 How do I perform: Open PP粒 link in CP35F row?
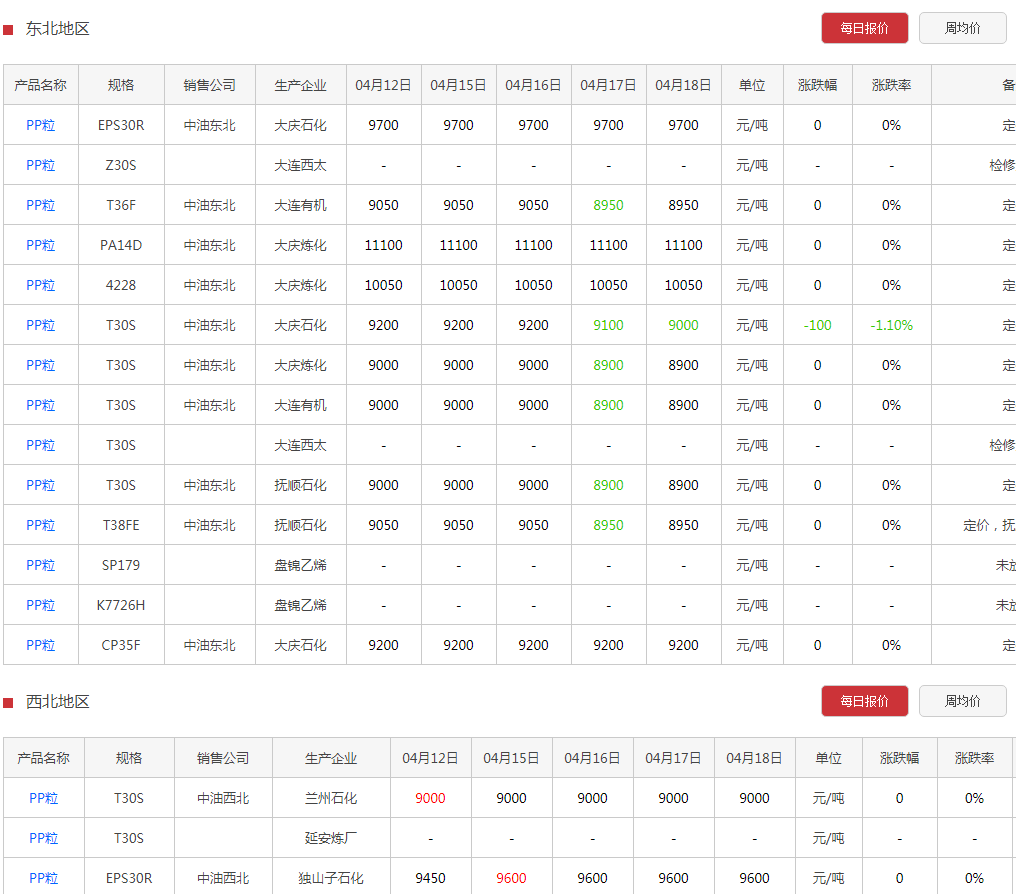[x=40, y=645]
